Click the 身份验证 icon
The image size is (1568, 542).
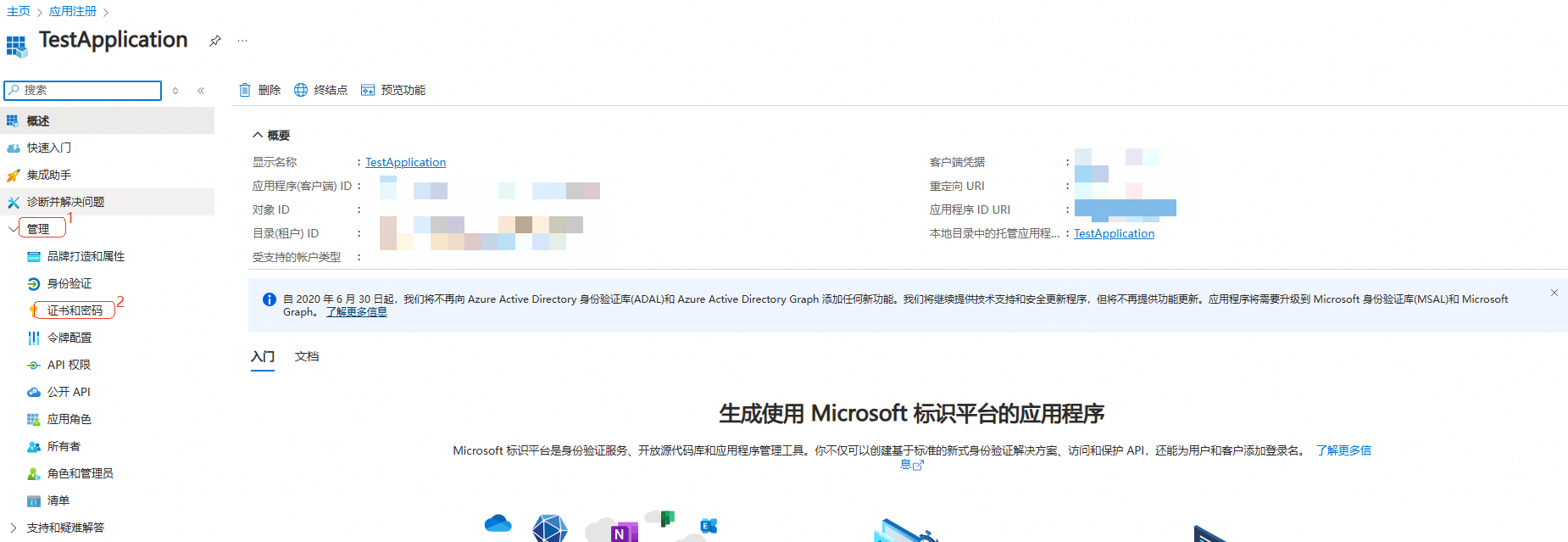click(x=34, y=283)
